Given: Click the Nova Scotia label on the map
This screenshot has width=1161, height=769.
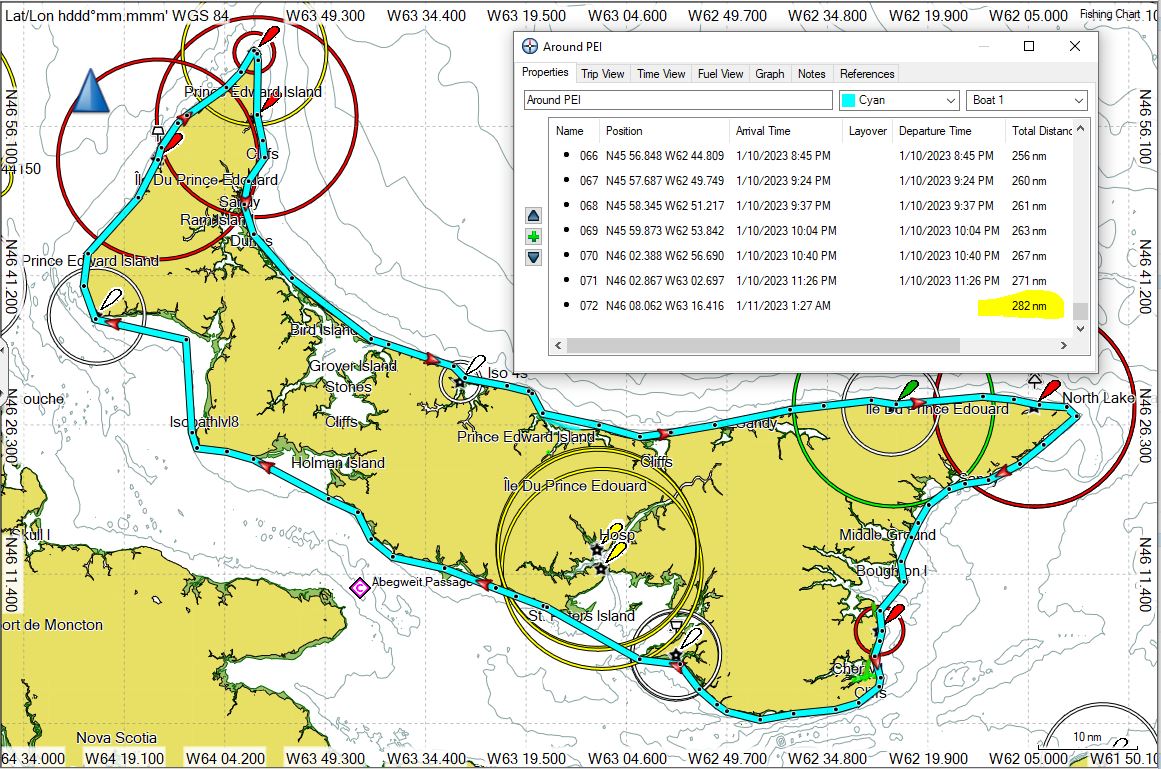Looking at the screenshot, I should coord(116,738).
